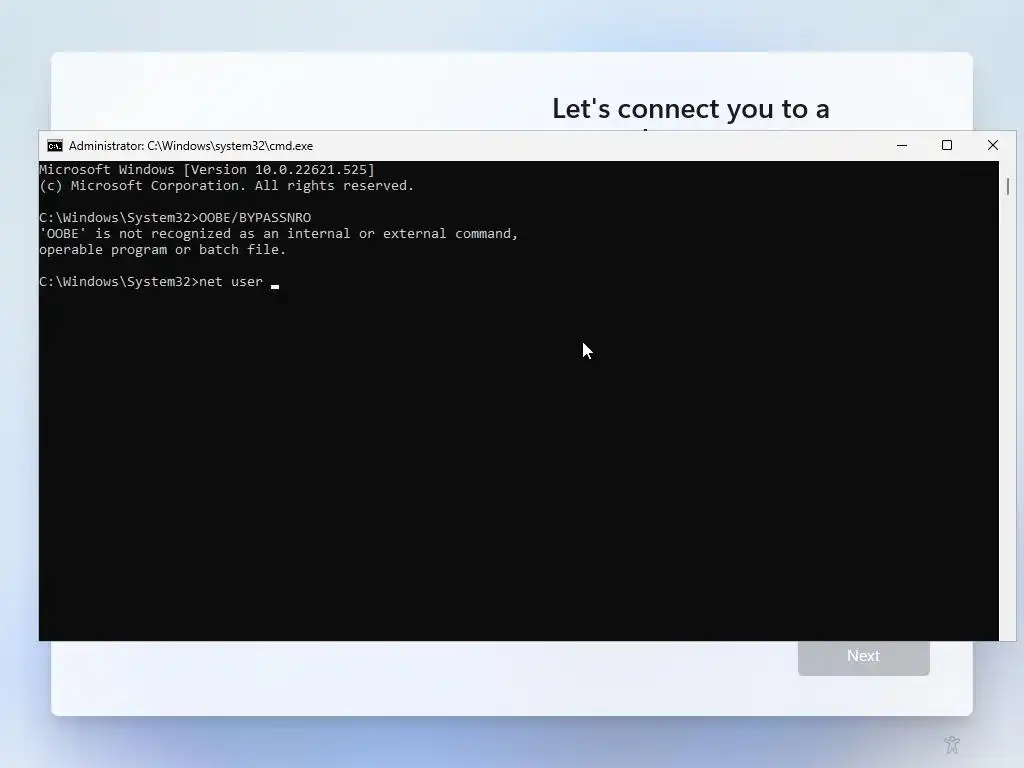Click the 'net user' command prompt line
1024x768 pixels.
159,281
